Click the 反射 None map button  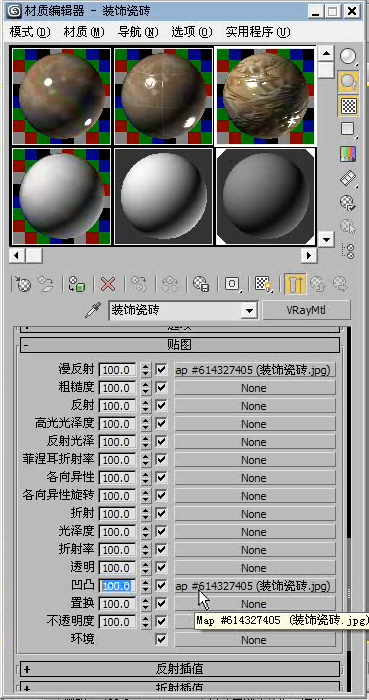coord(254,406)
